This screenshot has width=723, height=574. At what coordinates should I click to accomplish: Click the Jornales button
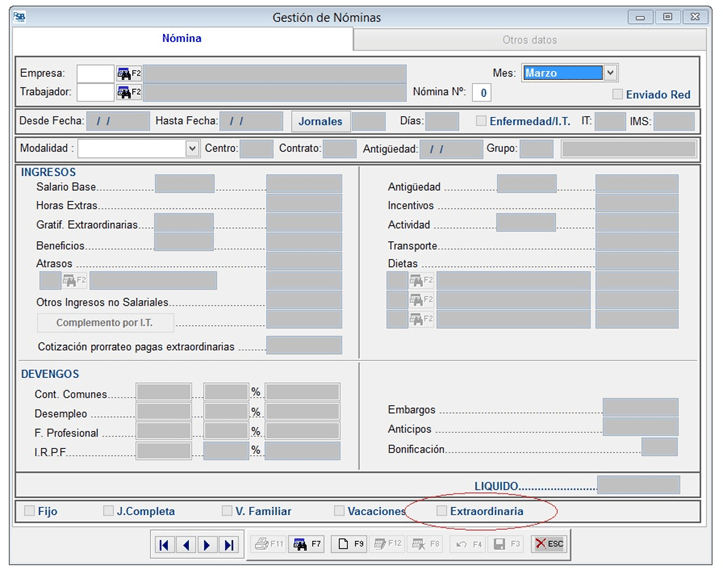pyautogui.click(x=320, y=121)
